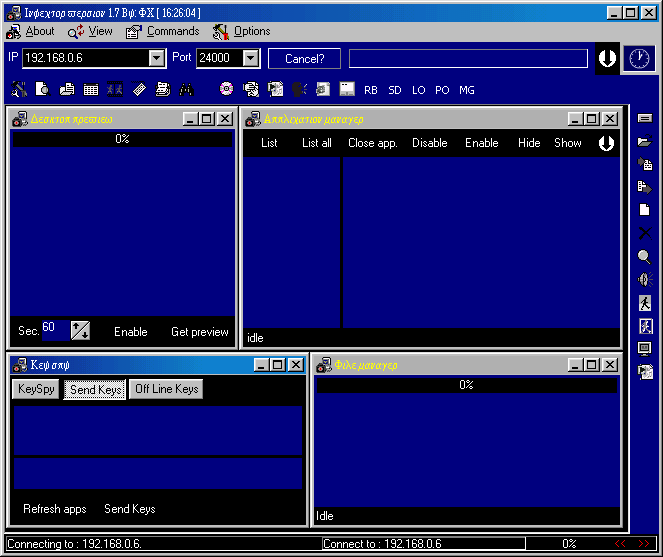Click Disable in the application manager panel

429,143
